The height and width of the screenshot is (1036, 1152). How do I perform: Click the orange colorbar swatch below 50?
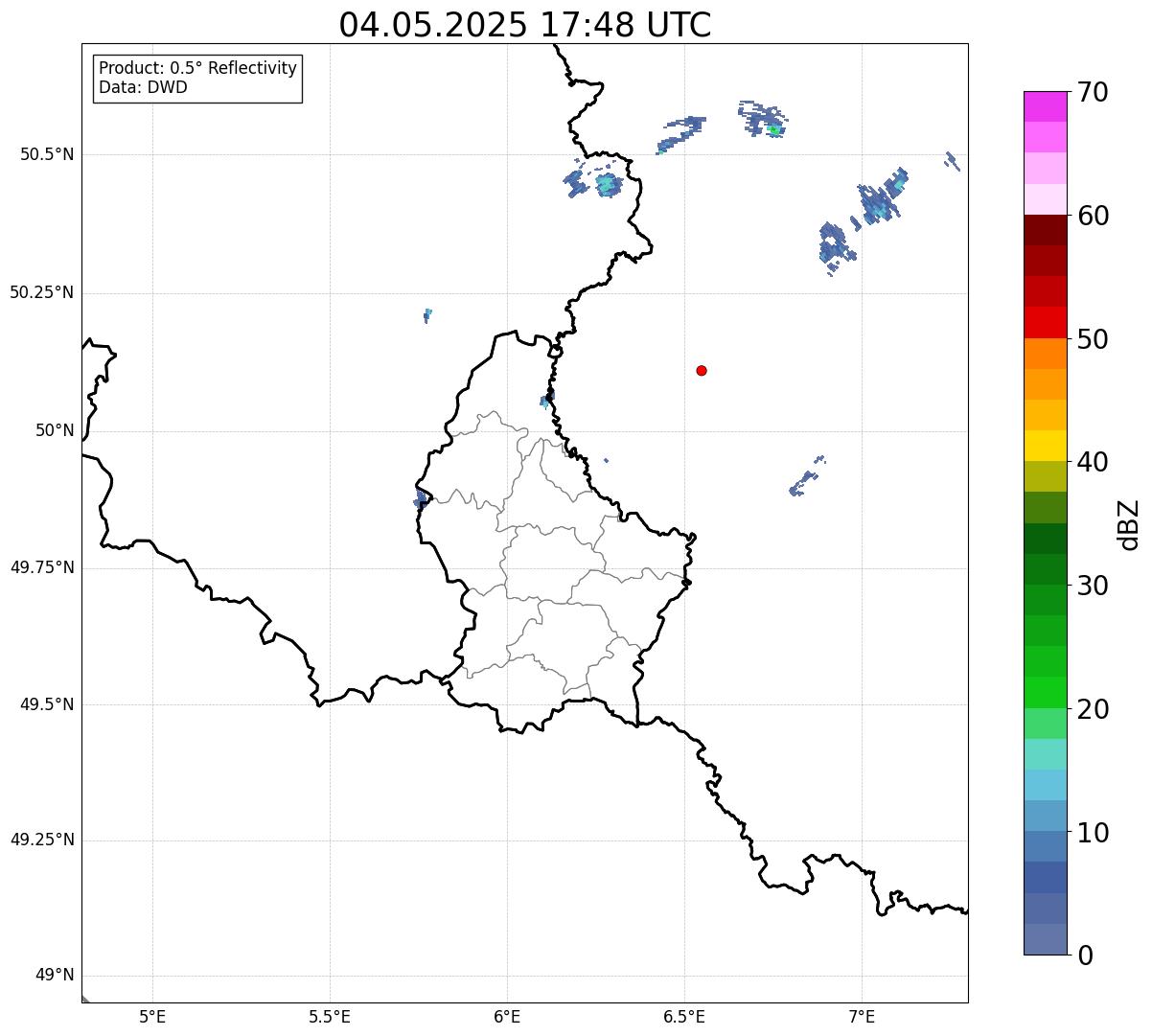(x=1046, y=354)
